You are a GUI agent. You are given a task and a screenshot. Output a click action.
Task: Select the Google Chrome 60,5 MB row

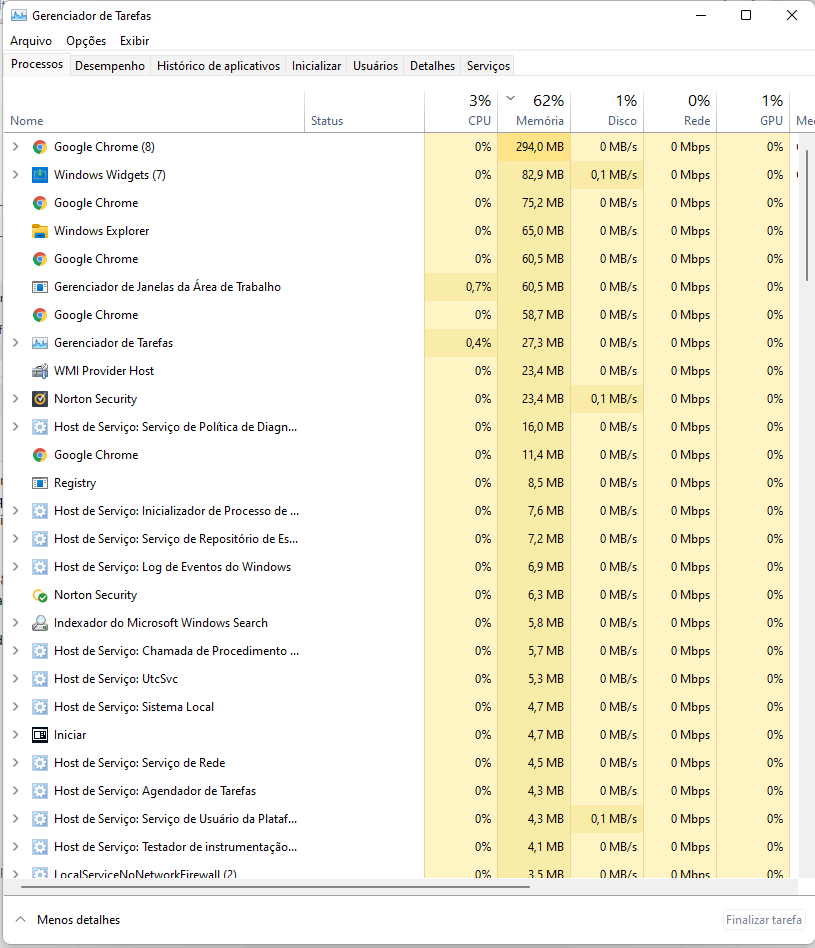pyautogui.click(x=397, y=259)
